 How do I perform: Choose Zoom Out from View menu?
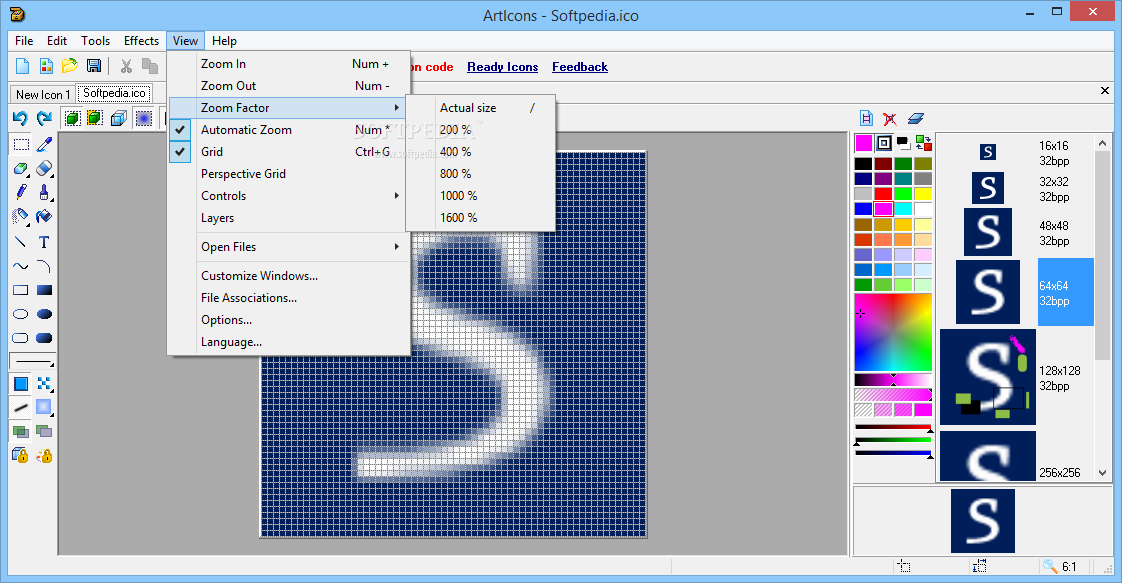tap(289, 86)
